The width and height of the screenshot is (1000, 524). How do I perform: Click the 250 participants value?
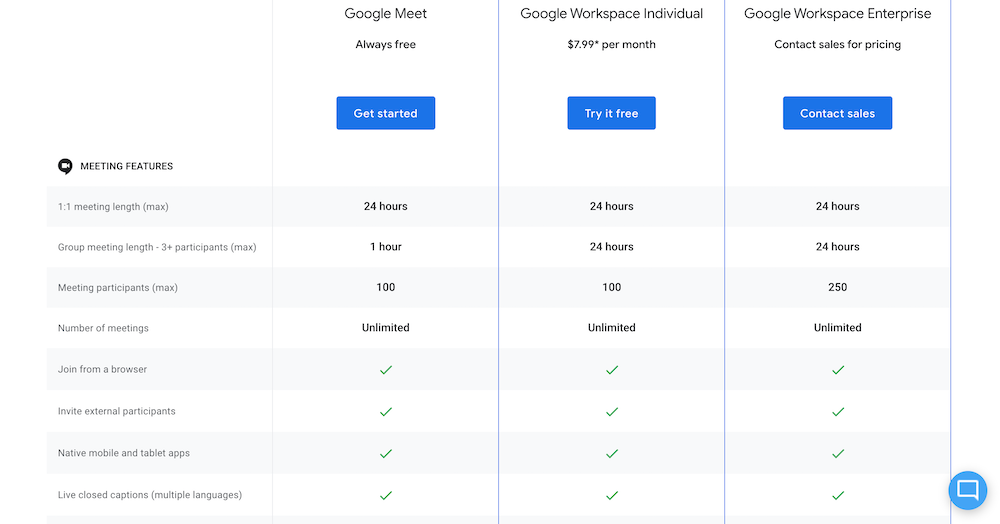(837, 287)
